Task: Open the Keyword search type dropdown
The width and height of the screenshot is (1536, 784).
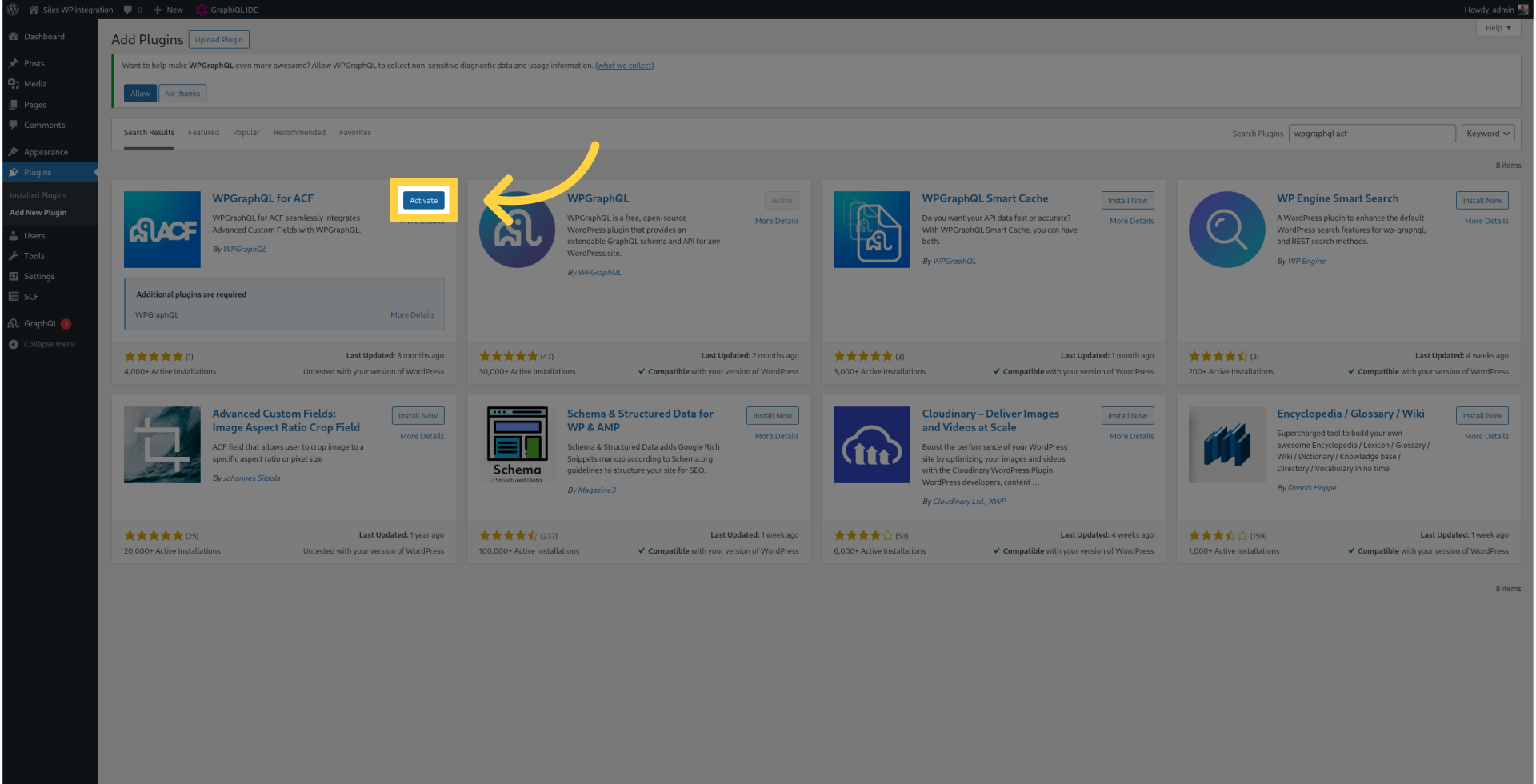Action: [x=1488, y=134]
